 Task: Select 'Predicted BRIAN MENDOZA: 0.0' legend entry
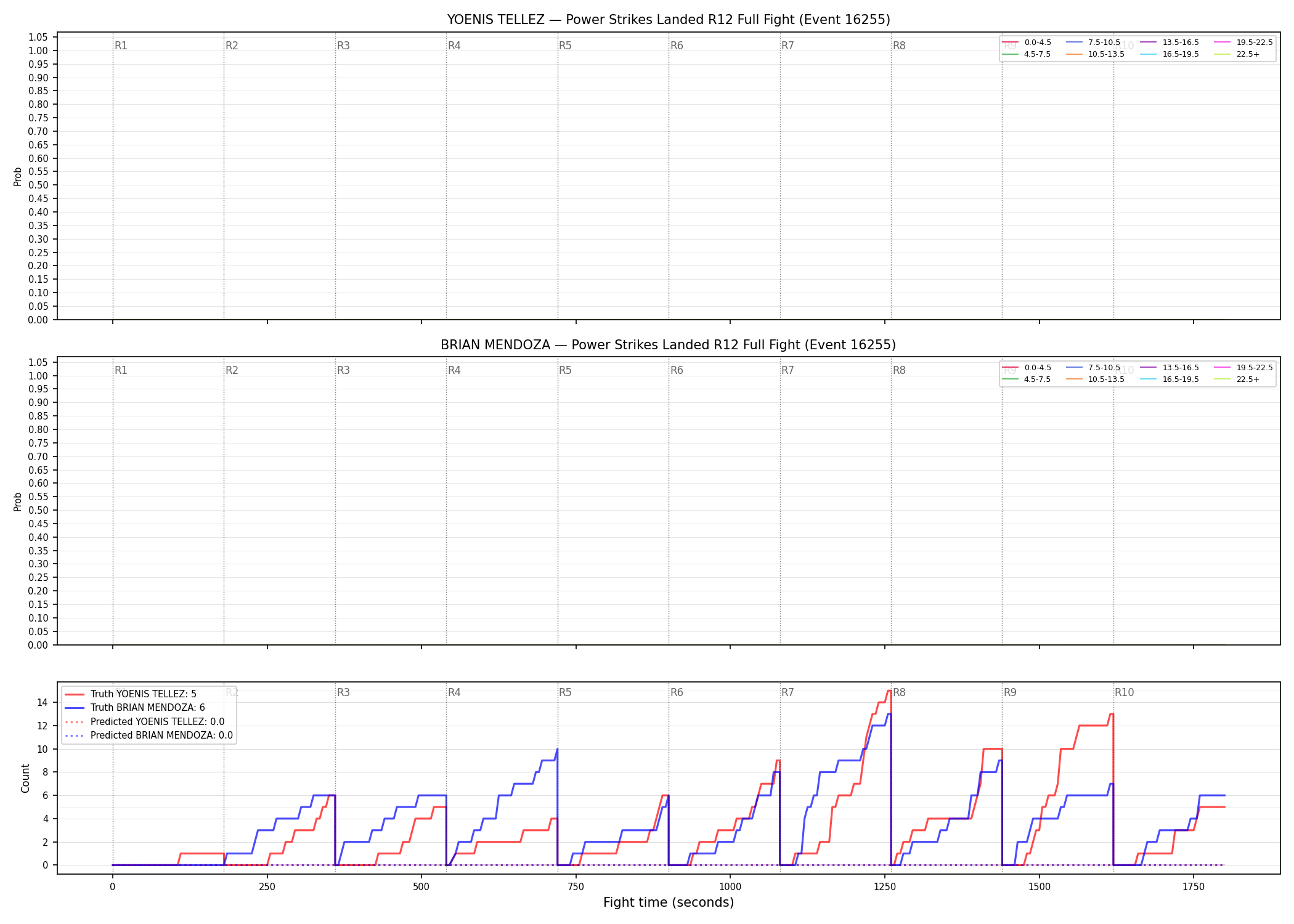(x=149, y=736)
